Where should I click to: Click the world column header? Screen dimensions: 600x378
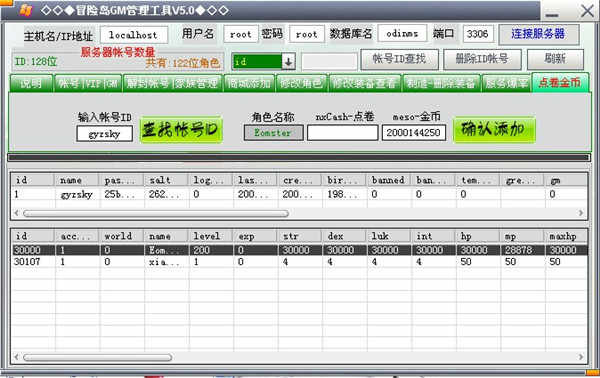pos(122,236)
